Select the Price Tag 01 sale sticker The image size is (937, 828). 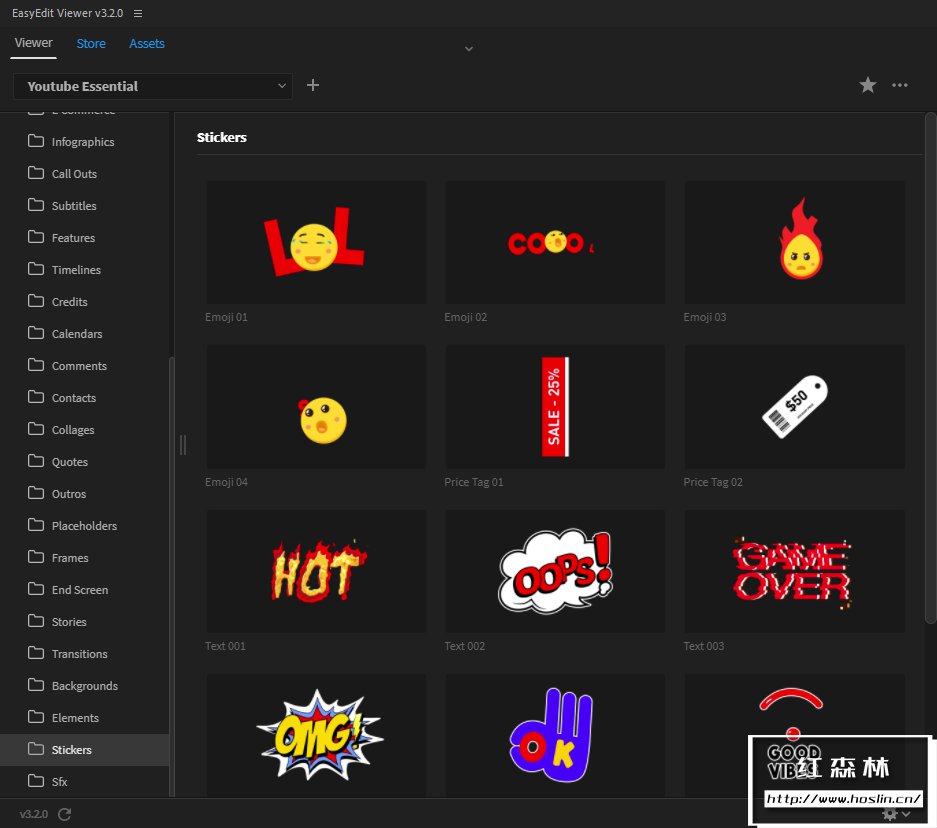pos(555,407)
